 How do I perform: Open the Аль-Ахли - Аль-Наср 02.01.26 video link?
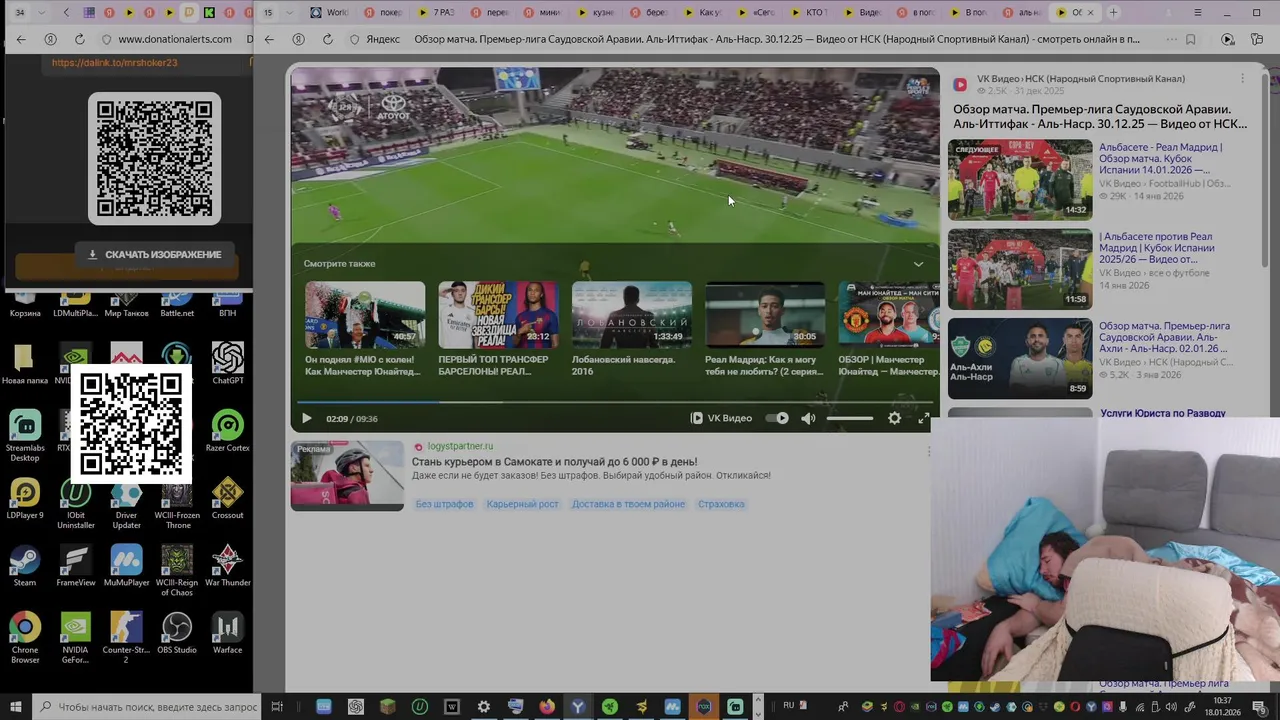pyautogui.click(x=1164, y=337)
